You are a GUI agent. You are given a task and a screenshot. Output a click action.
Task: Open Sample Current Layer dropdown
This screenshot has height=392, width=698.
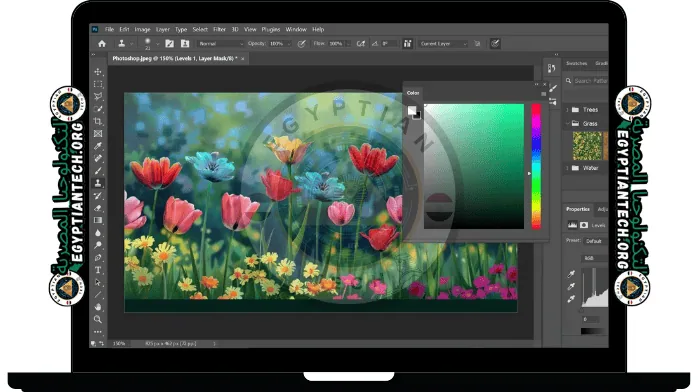tap(443, 44)
